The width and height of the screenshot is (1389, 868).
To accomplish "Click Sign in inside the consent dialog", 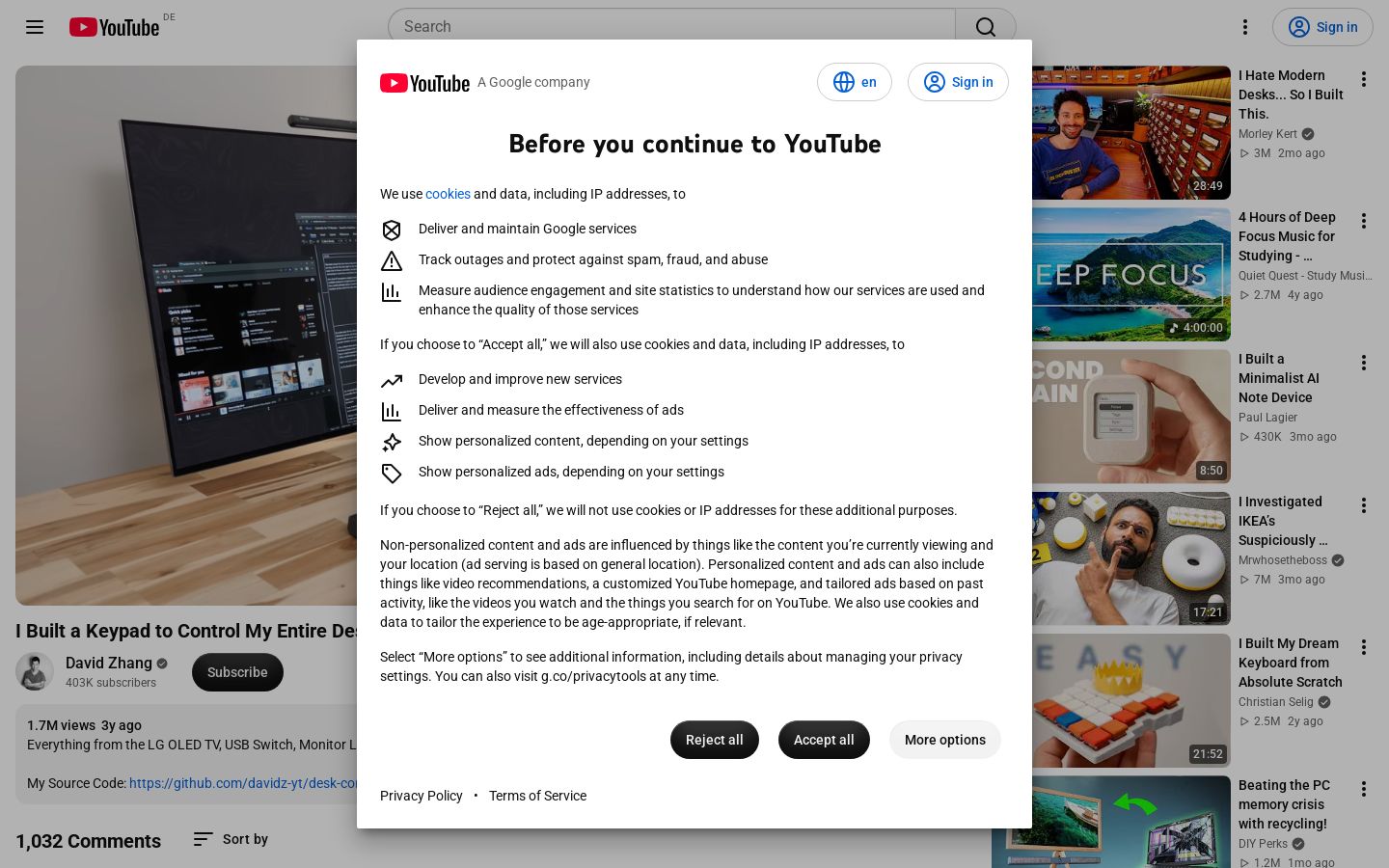I will [958, 82].
